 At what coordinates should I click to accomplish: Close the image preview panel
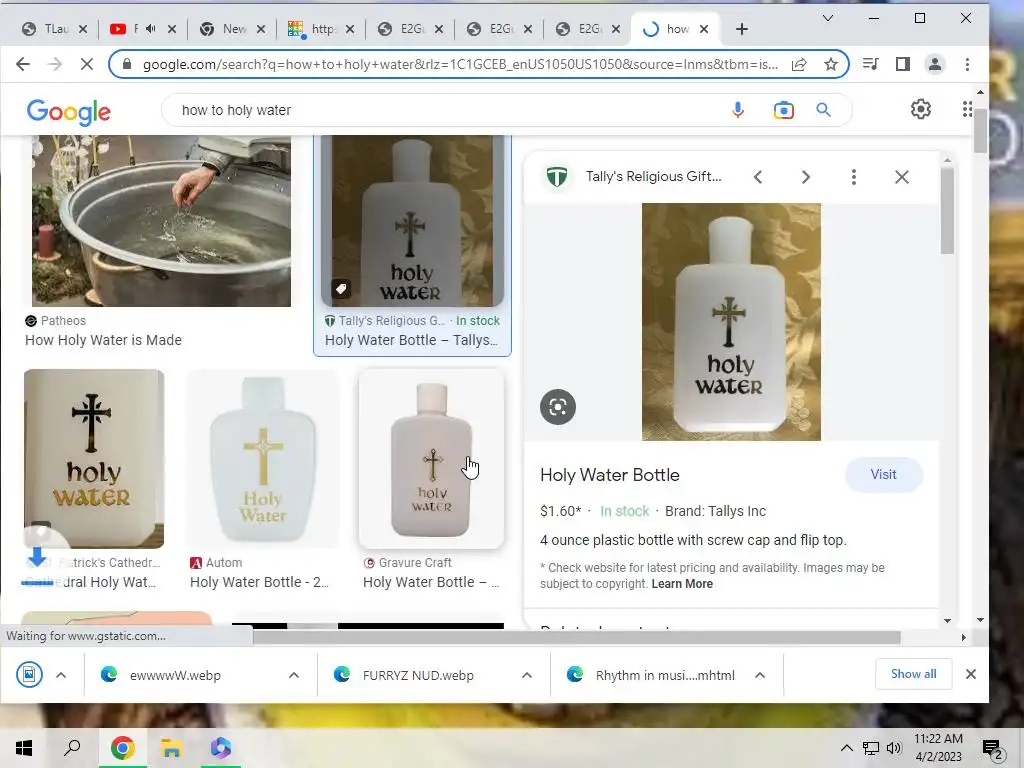coord(902,177)
